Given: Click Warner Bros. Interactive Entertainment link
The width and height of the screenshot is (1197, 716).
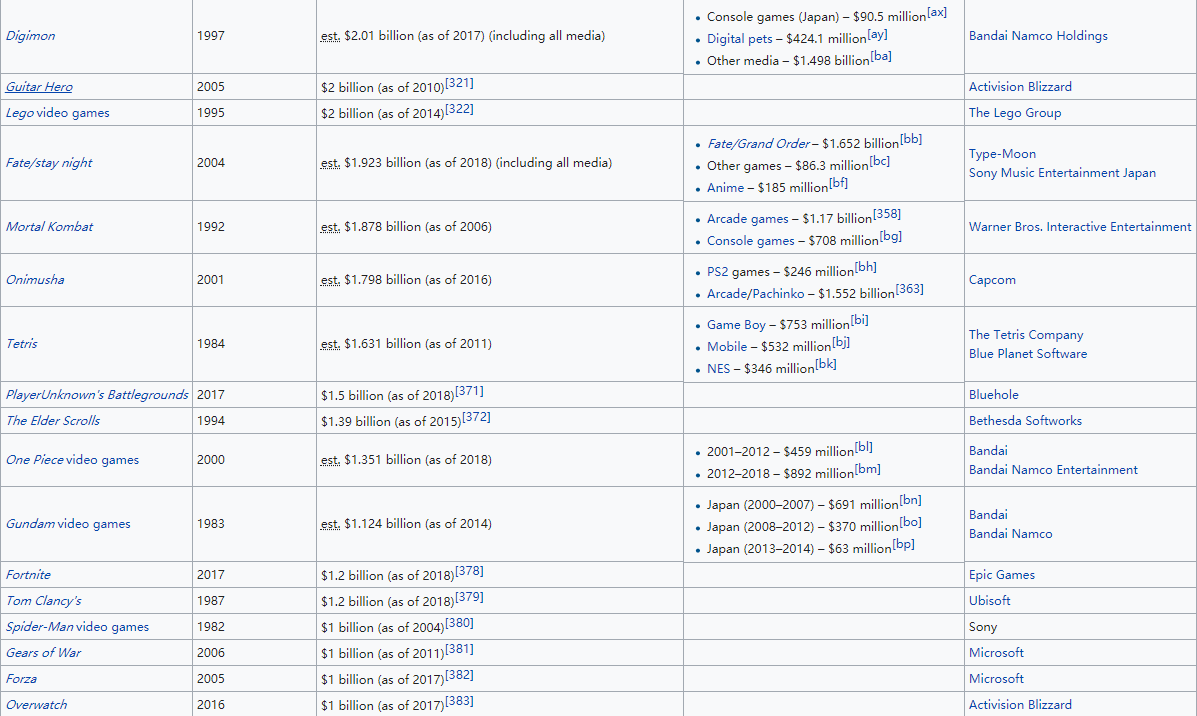Looking at the screenshot, I should click(1080, 227).
